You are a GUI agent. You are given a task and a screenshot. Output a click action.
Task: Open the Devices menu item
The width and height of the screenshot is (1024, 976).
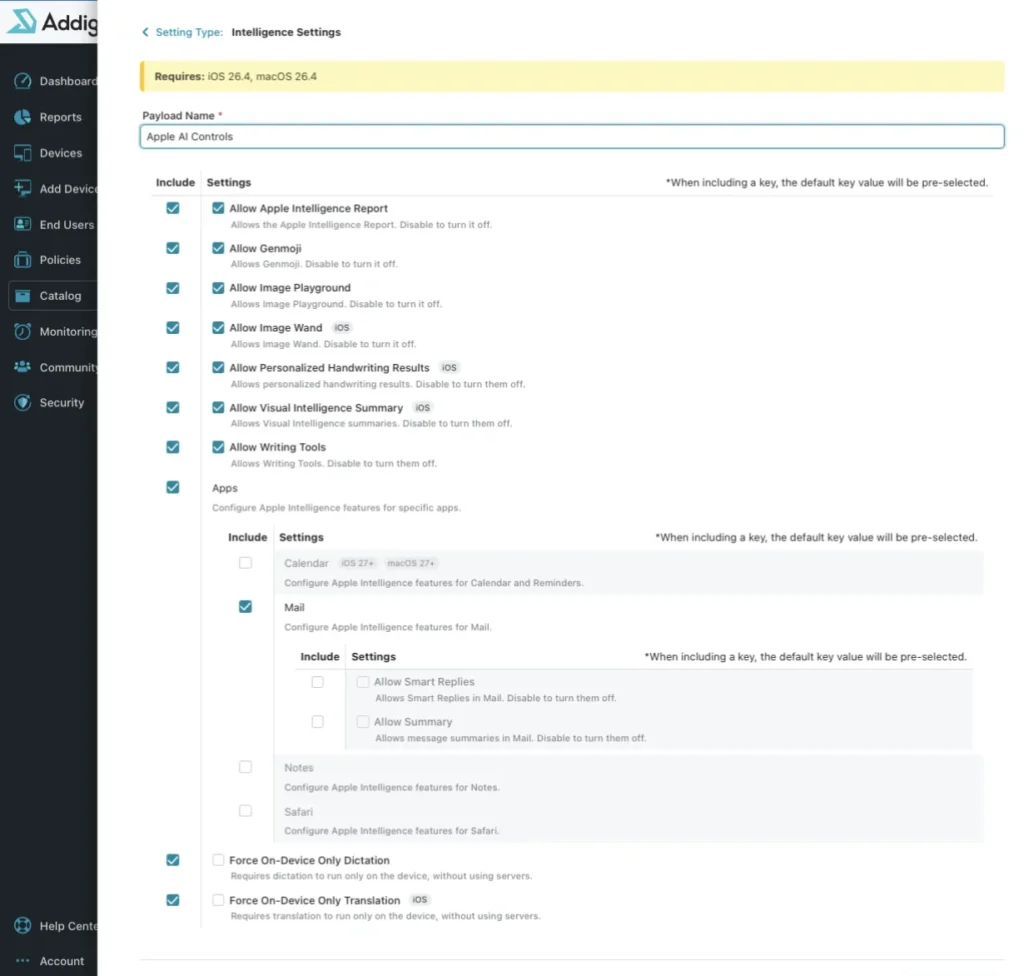[x=61, y=153]
